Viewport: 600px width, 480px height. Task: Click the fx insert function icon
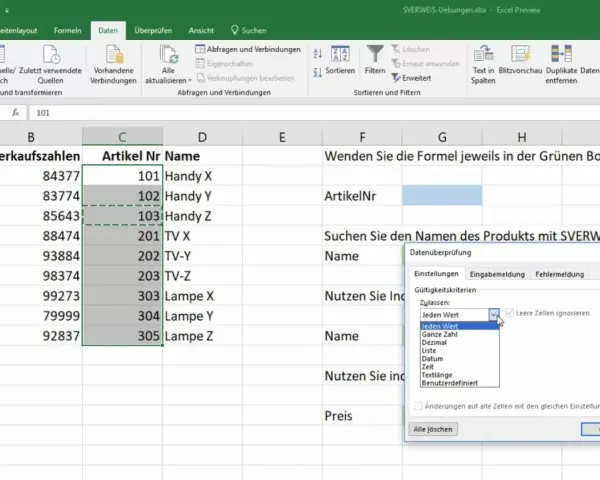(x=15, y=113)
